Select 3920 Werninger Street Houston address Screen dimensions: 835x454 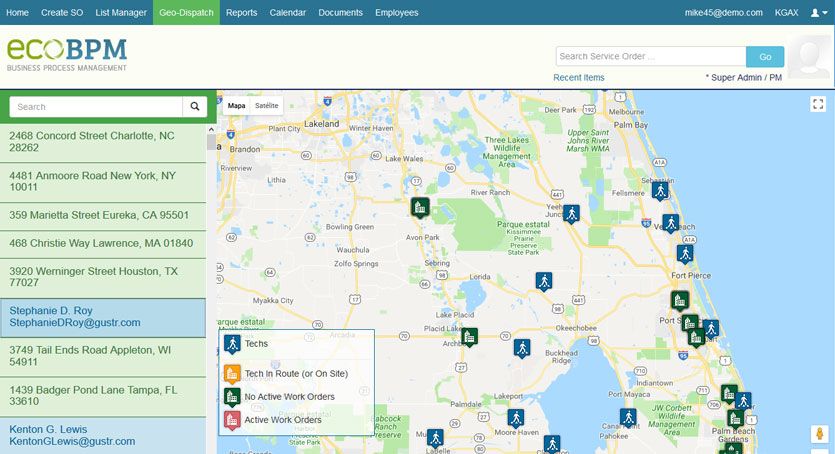103,277
